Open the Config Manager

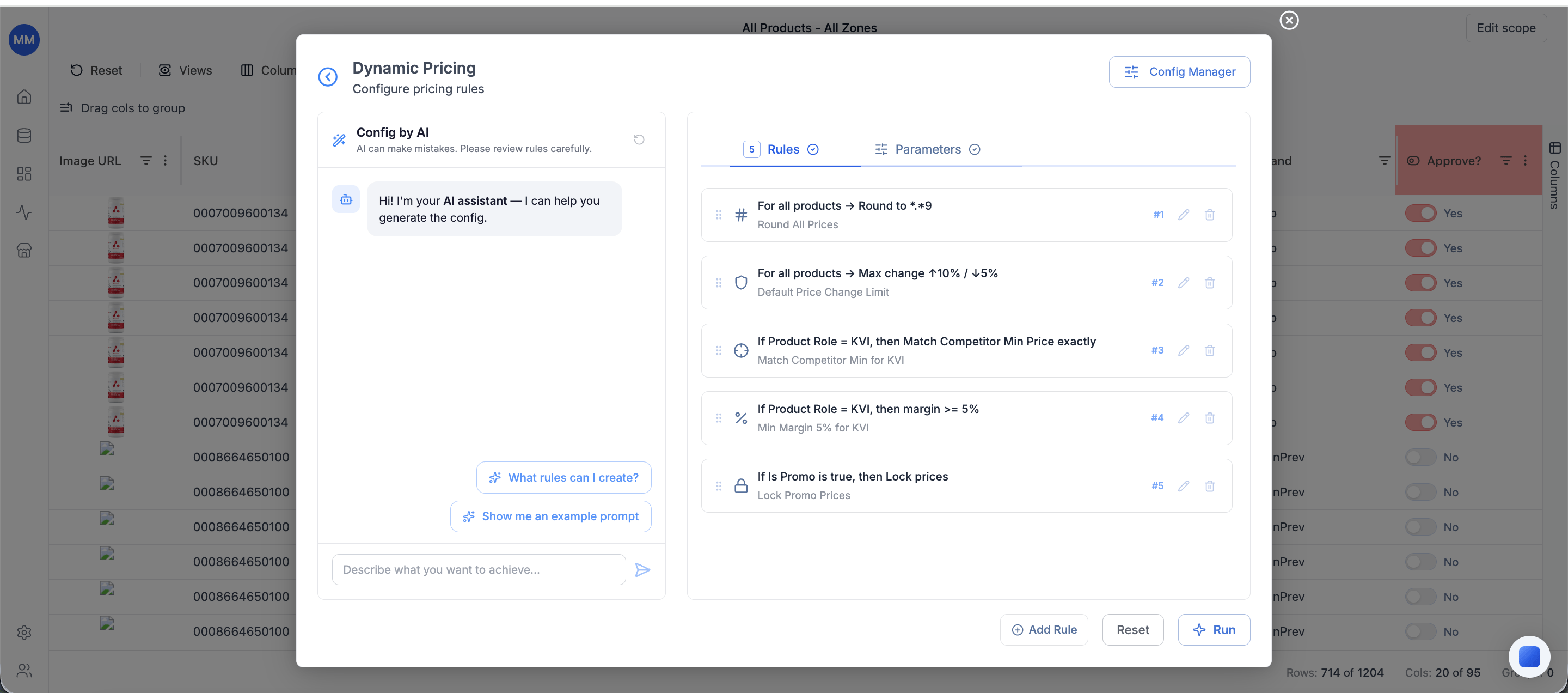click(1179, 72)
